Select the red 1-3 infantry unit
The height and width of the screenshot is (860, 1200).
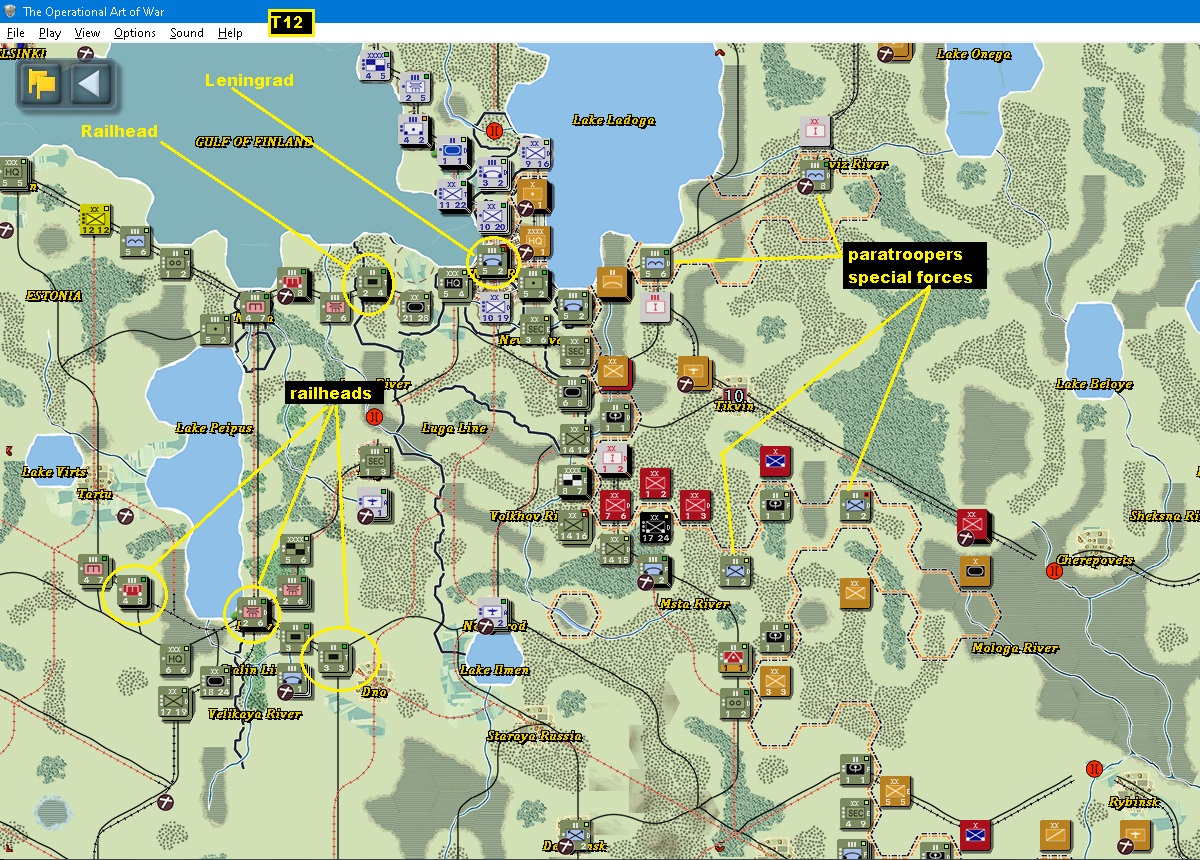click(696, 506)
